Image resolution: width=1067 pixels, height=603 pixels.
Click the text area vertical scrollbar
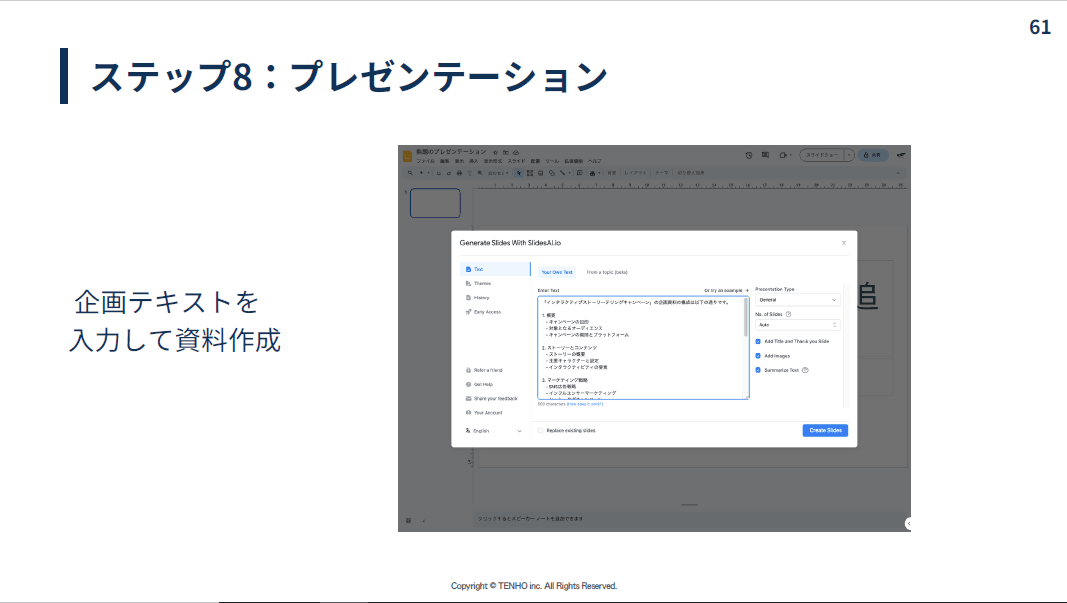(746, 317)
